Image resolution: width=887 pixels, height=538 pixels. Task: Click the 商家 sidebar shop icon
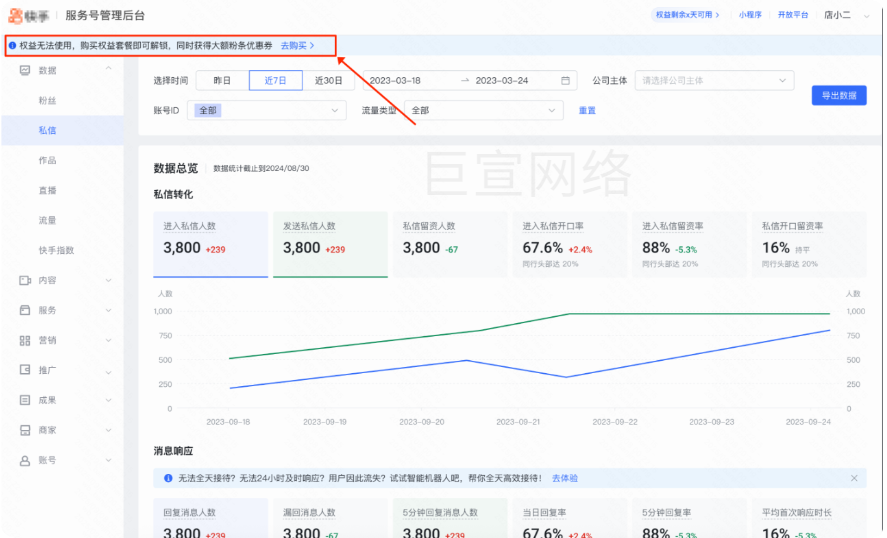25,430
